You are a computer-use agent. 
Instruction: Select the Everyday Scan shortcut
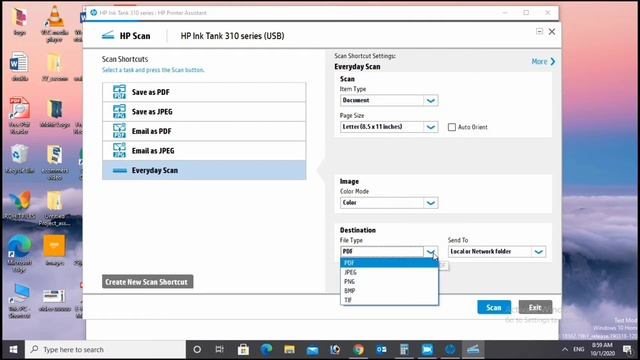click(204, 170)
